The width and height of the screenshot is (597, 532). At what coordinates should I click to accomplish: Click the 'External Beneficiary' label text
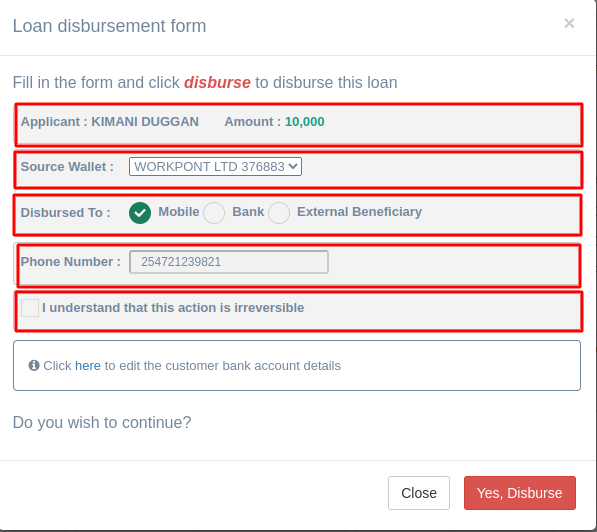tap(359, 212)
